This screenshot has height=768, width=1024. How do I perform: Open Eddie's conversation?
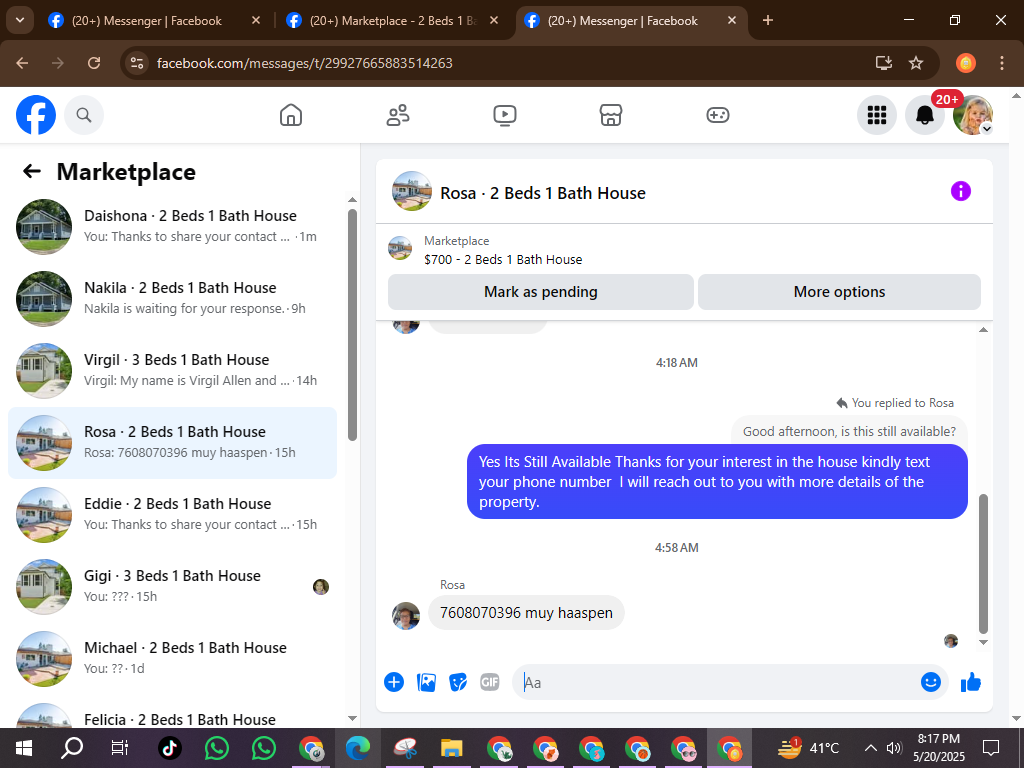(172, 515)
